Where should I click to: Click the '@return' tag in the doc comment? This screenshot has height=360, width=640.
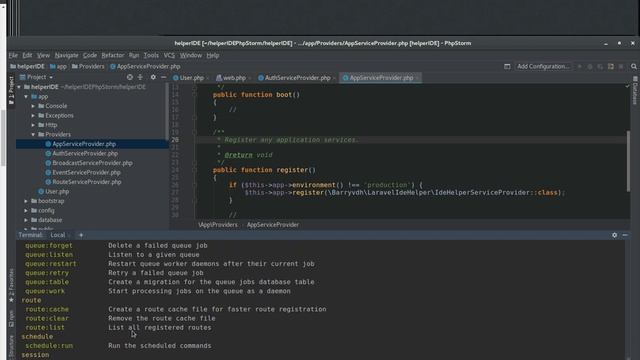[238, 155]
